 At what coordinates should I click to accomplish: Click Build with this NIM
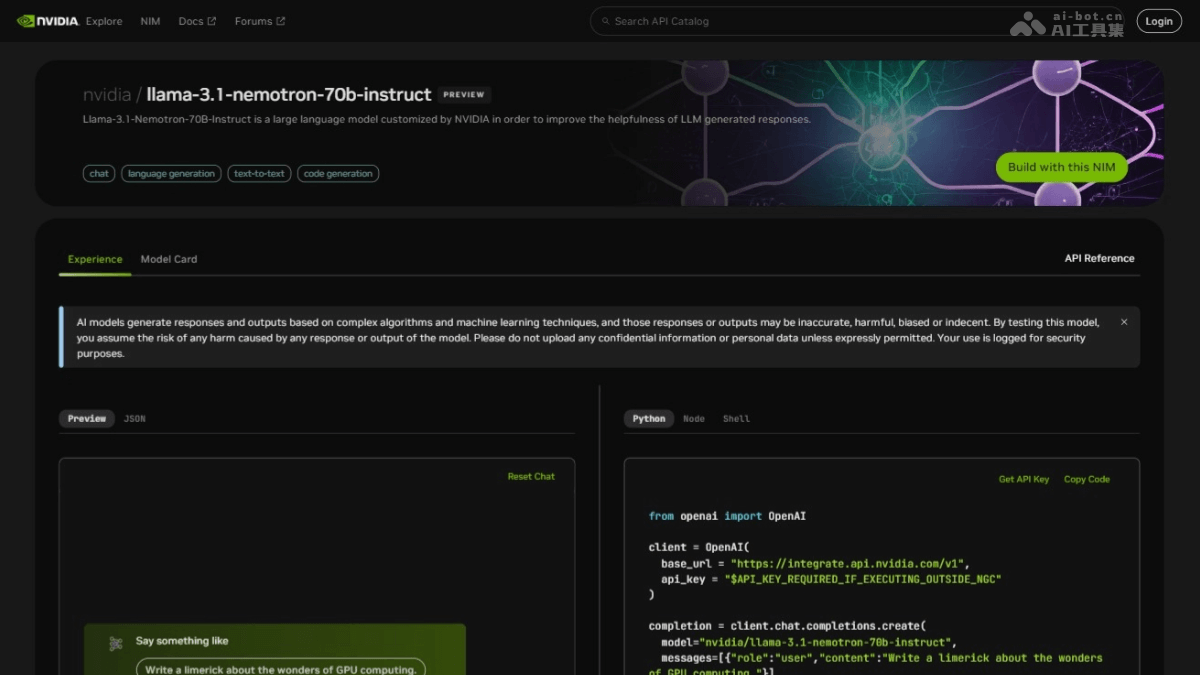click(x=1061, y=167)
